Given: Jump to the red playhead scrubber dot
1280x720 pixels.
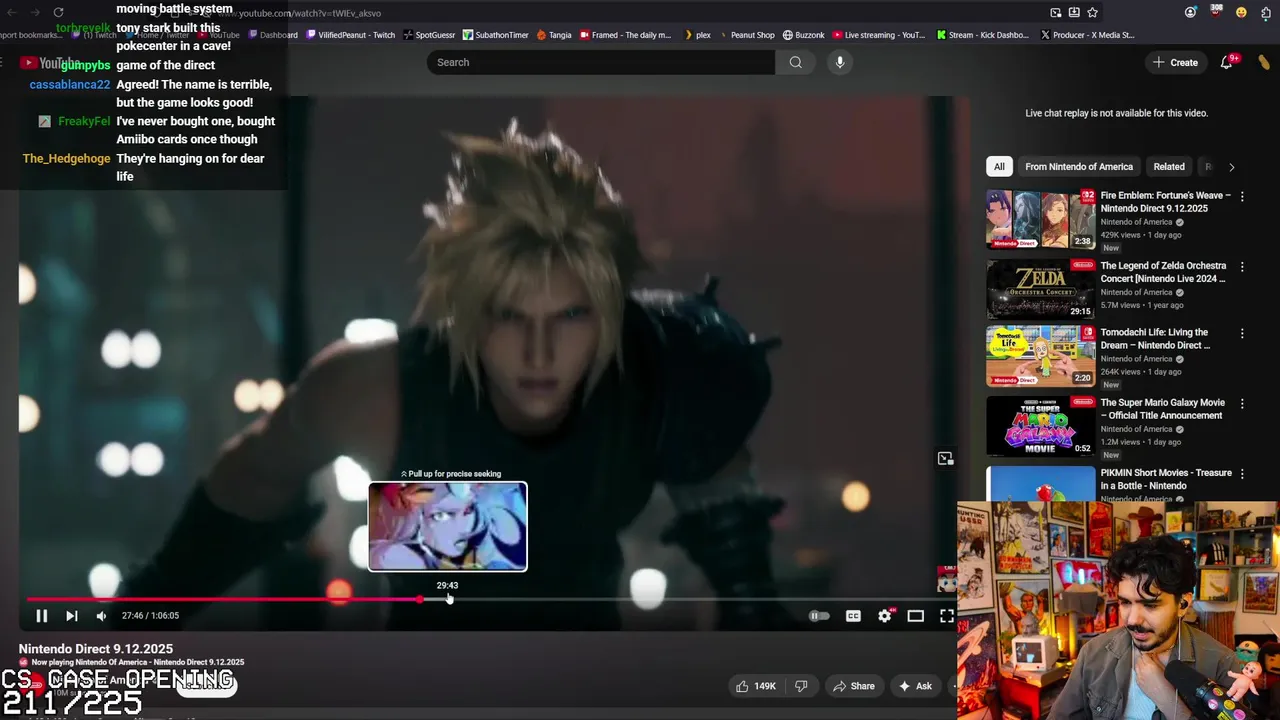Looking at the screenshot, I should tap(419, 599).
